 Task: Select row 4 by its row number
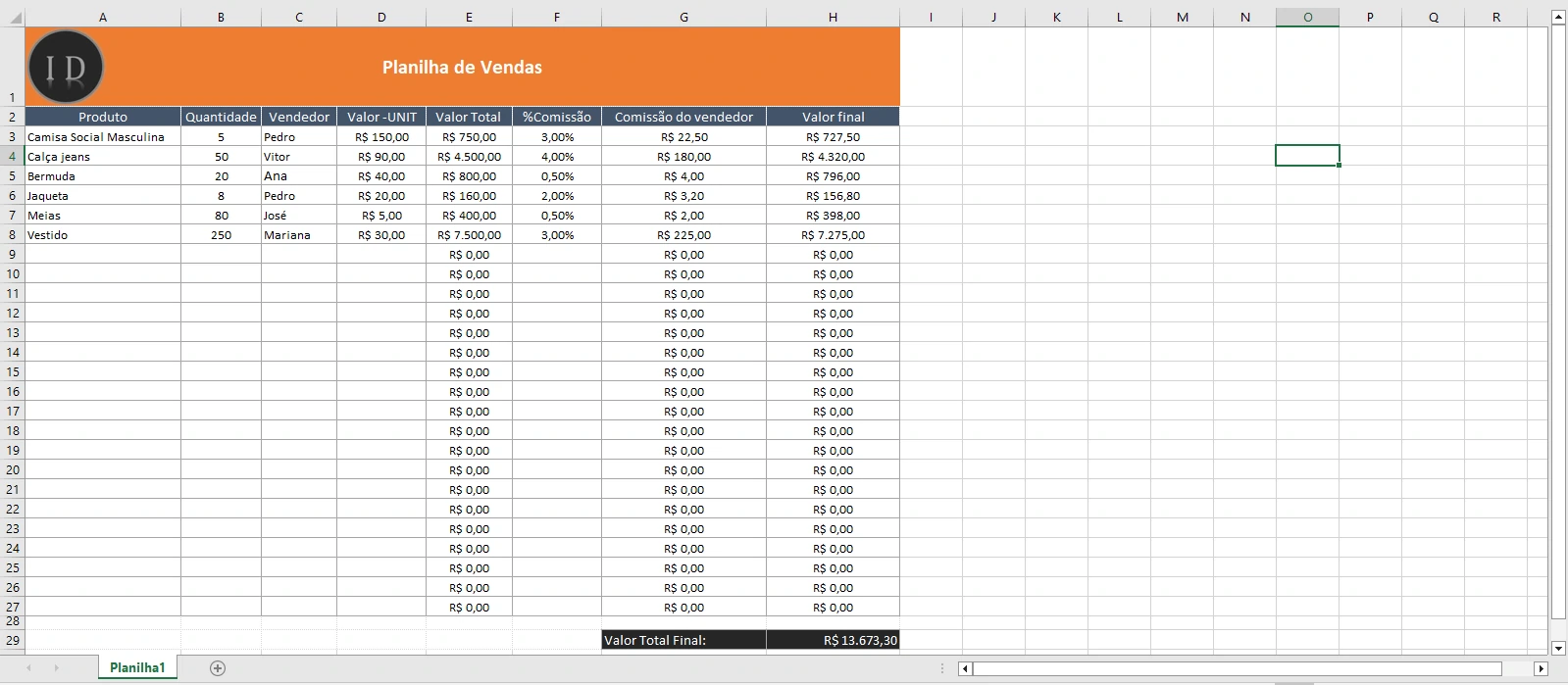(12, 157)
